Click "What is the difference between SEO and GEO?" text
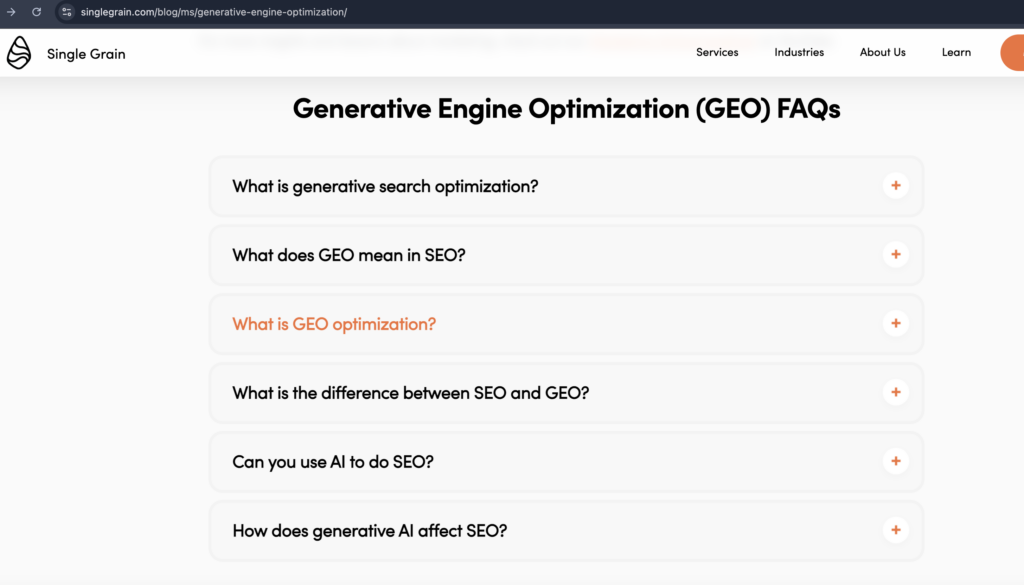The width and height of the screenshot is (1024, 585). tap(410, 393)
